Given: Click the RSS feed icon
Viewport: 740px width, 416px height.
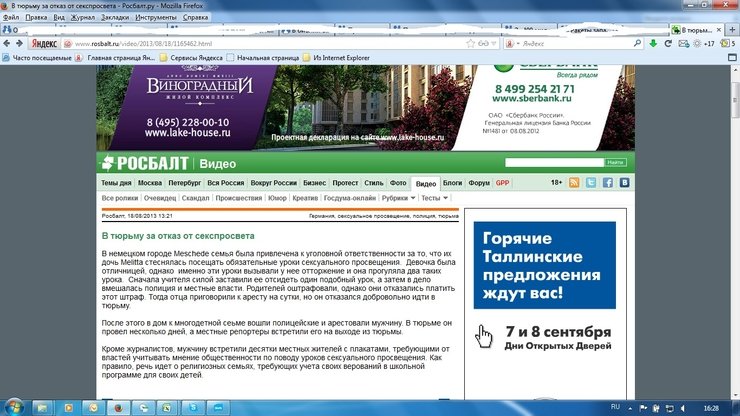Looking at the screenshot, I should pyautogui.click(x=574, y=184).
